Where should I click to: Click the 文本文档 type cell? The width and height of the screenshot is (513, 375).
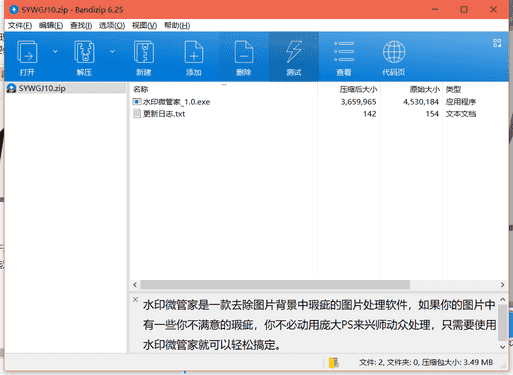click(461, 114)
